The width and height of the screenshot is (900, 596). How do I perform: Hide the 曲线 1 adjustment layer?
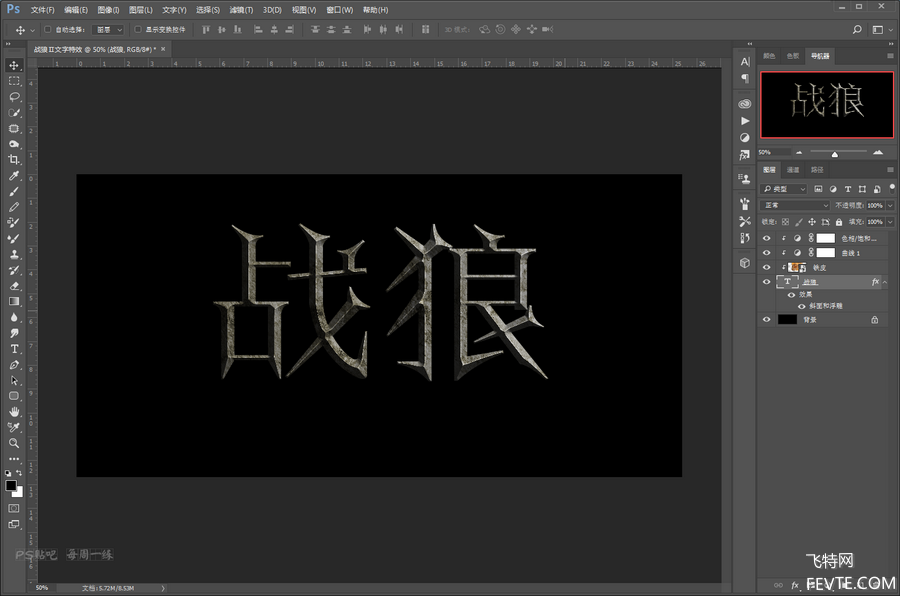pos(767,253)
